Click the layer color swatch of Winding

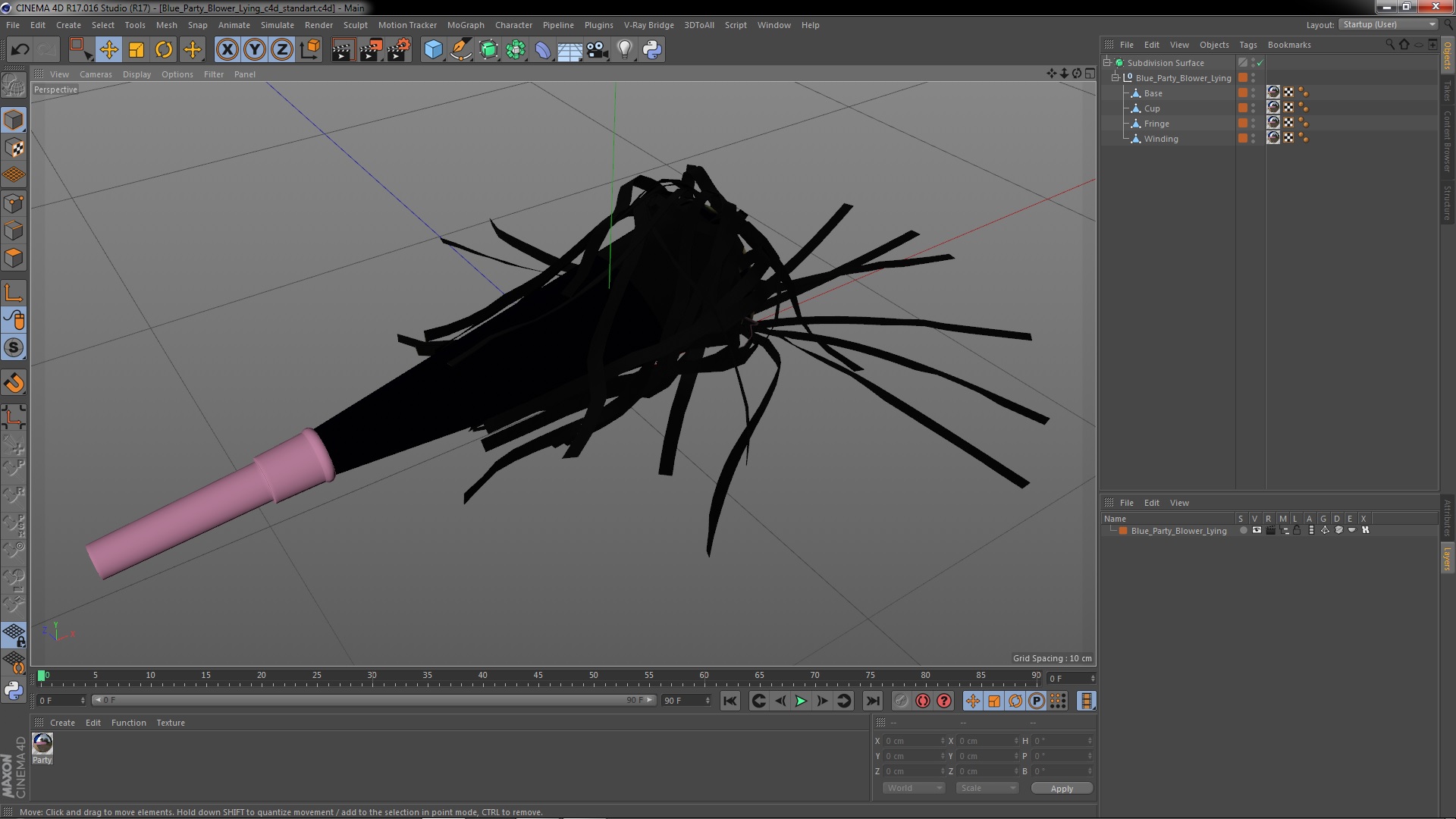1243,138
